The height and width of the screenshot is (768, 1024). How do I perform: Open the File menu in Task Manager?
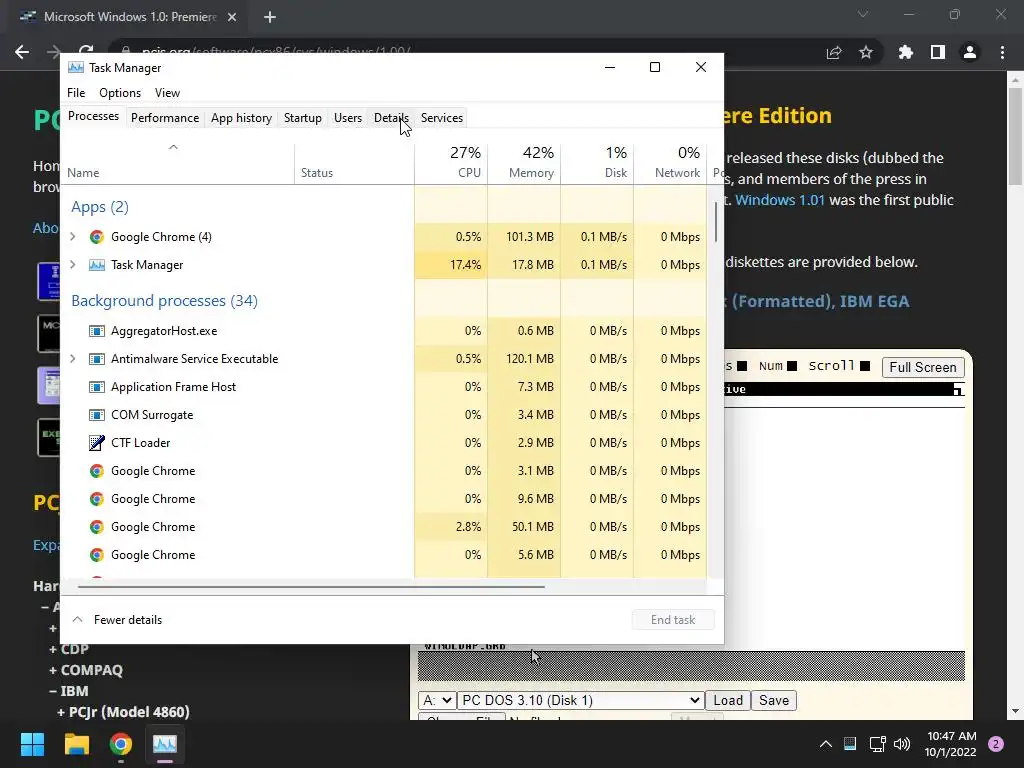pyautogui.click(x=76, y=93)
